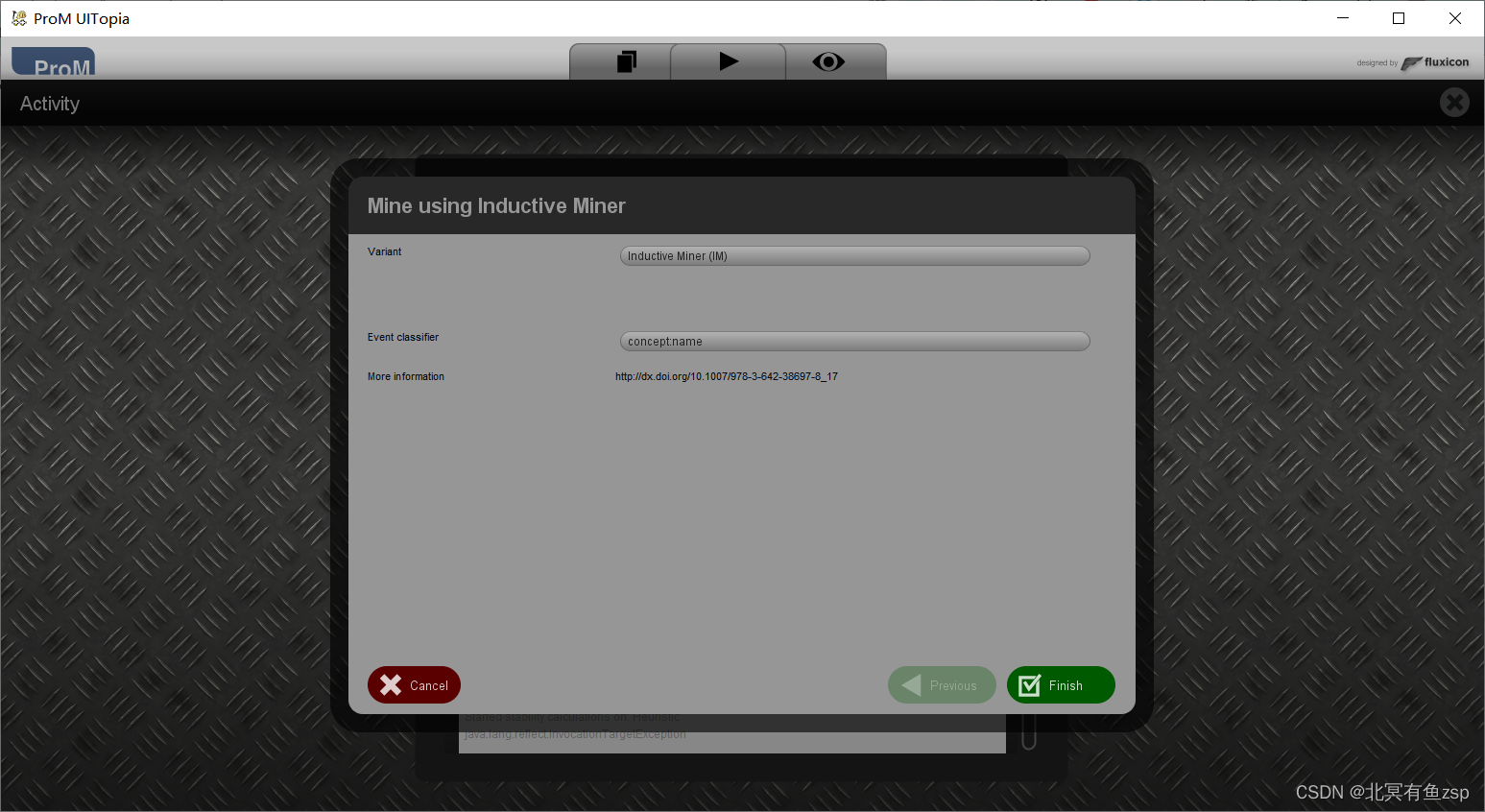Click the Mine using Inductive Miner title

point(496,205)
